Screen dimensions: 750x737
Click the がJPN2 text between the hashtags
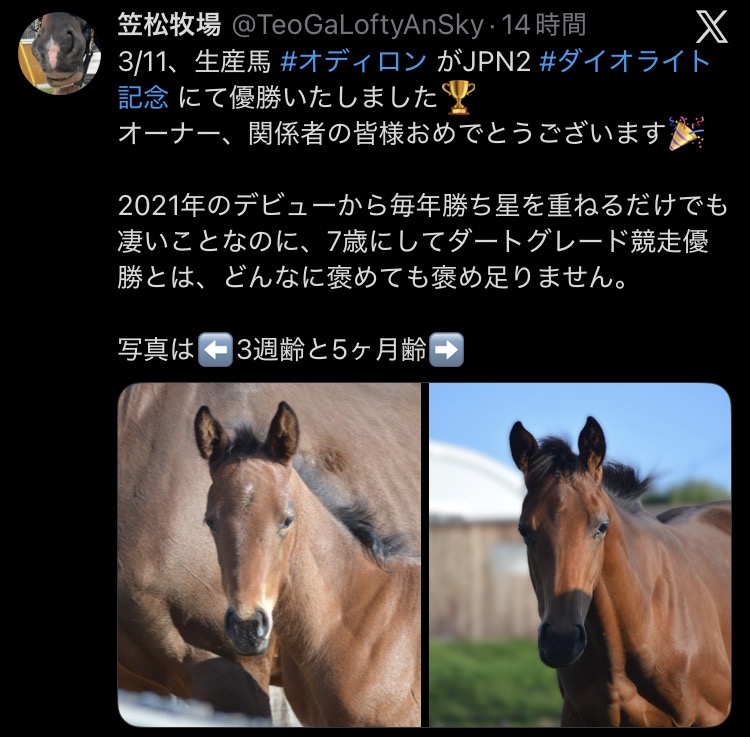483,62
